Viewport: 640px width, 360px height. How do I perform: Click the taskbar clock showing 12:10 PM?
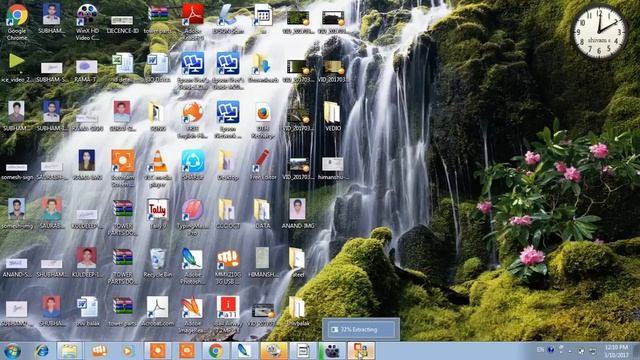click(616, 351)
